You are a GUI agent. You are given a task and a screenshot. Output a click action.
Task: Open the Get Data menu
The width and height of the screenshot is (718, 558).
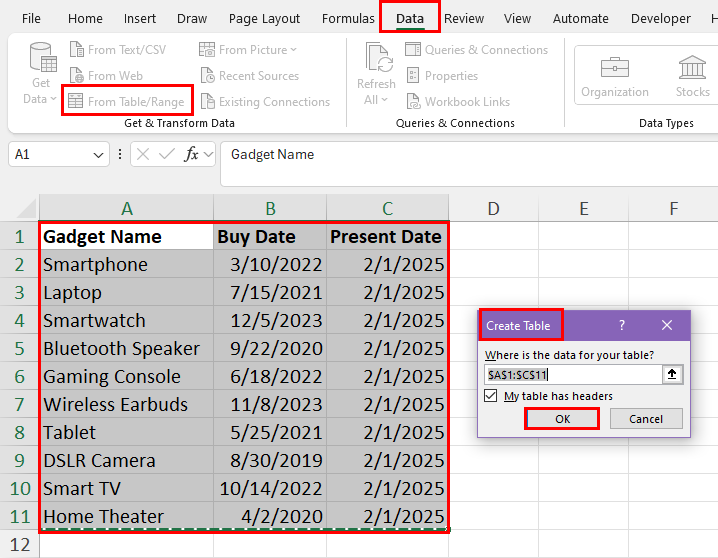pyautogui.click(x=40, y=74)
